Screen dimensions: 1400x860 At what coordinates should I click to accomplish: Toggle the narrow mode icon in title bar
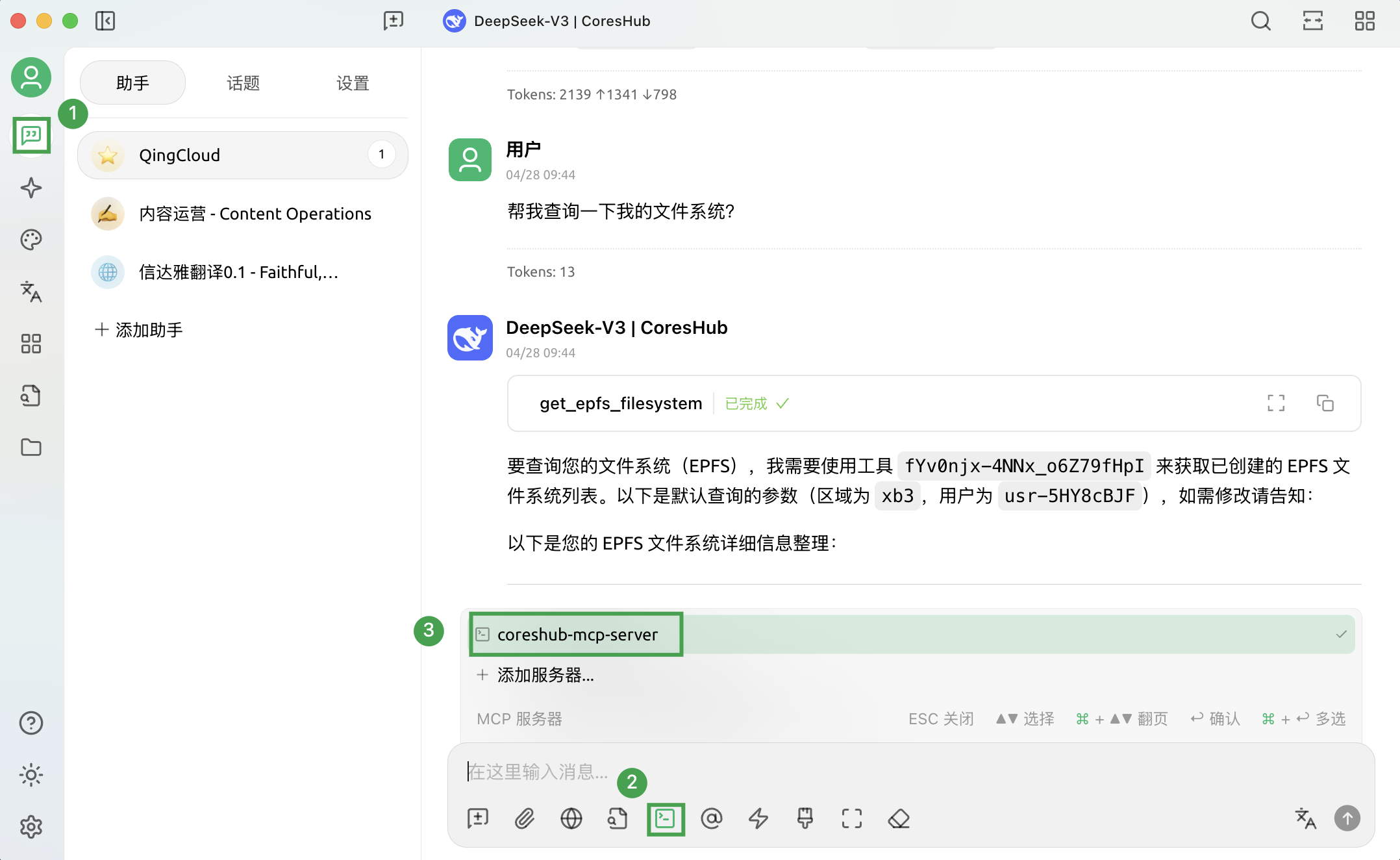point(1313,21)
